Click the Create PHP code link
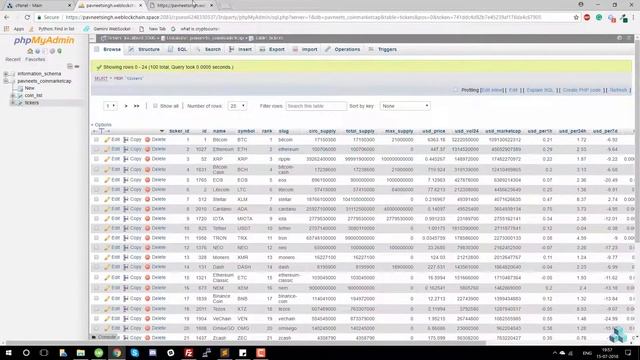 click(x=581, y=90)
